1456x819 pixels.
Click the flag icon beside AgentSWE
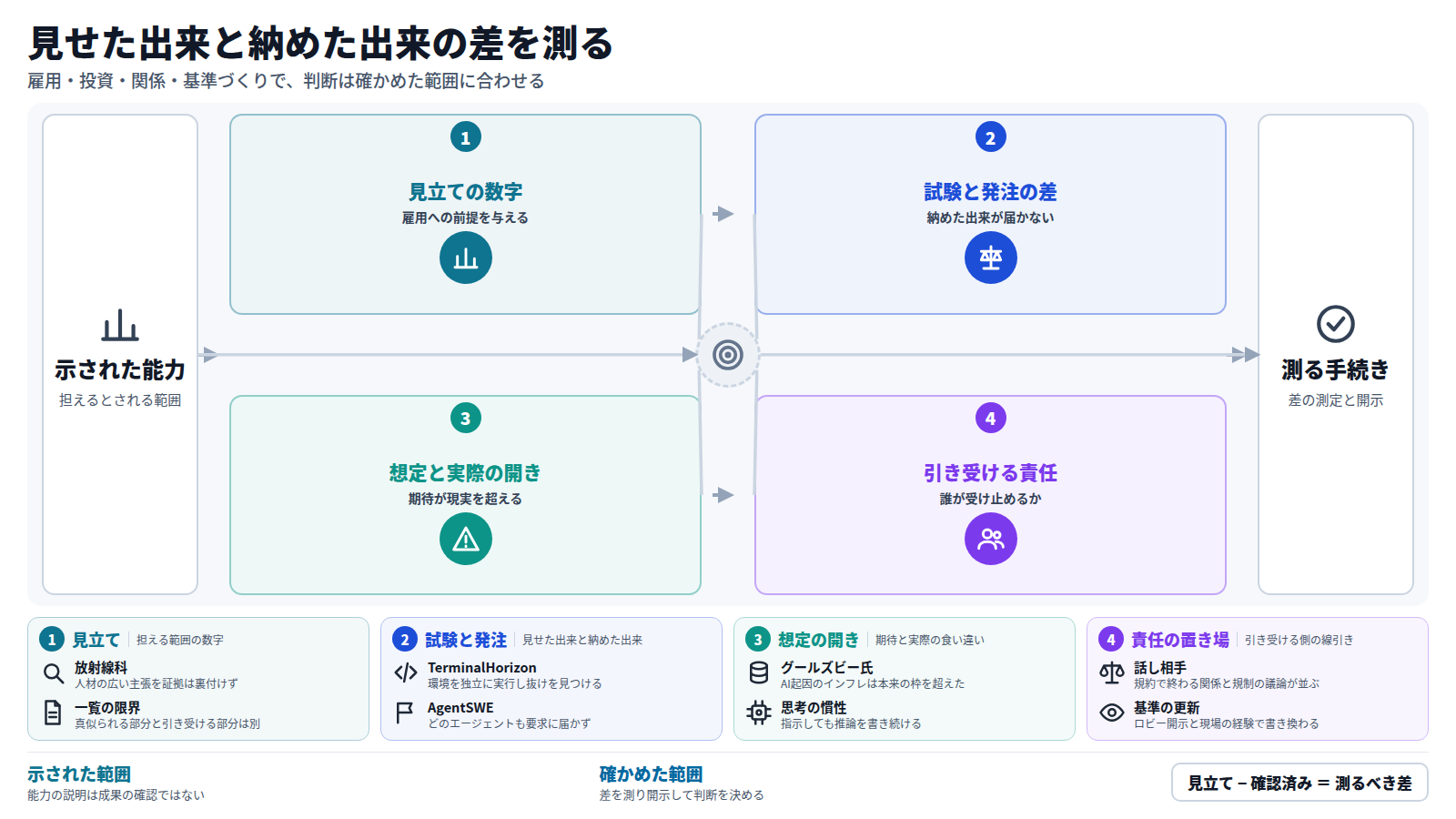pyautogui.click(x=406, y=713)
